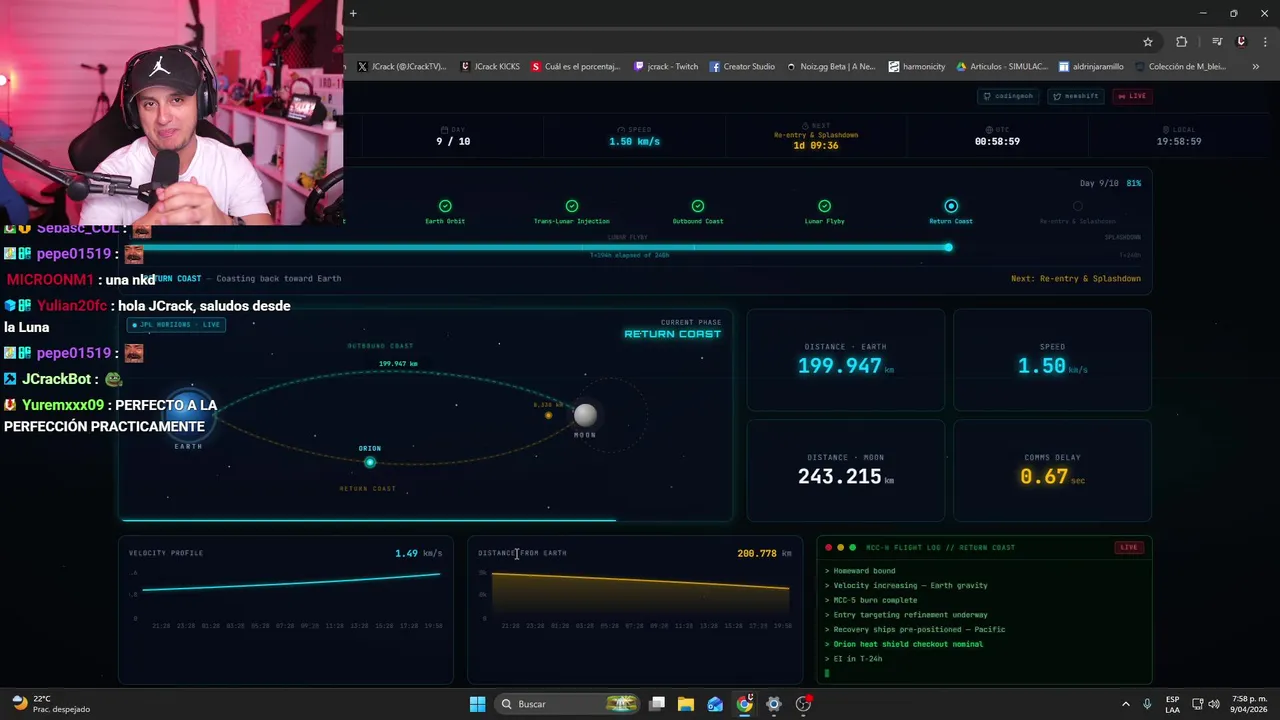Screen dimensions: 1280x720
Task: Open File Explorer from the taskbar
Action: coord(686,704)
